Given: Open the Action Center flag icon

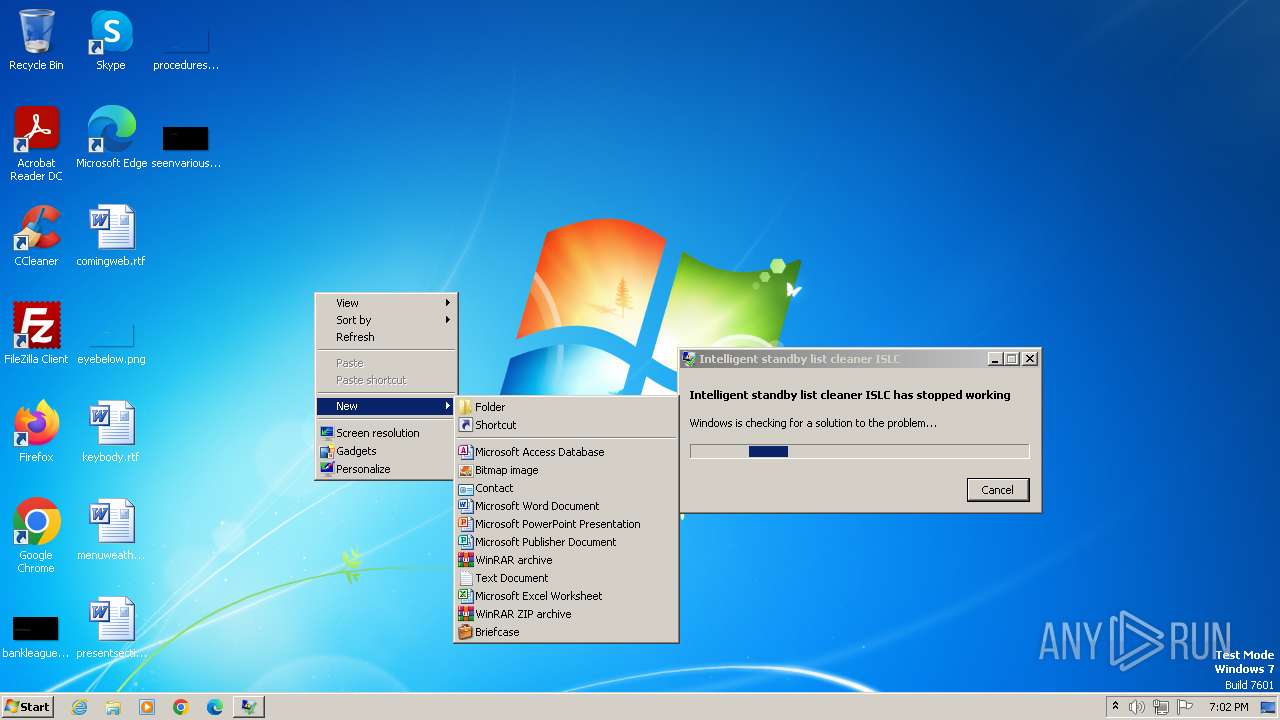Looking at the screenshot, I should pyautogui.click(x=1185, y=707).
